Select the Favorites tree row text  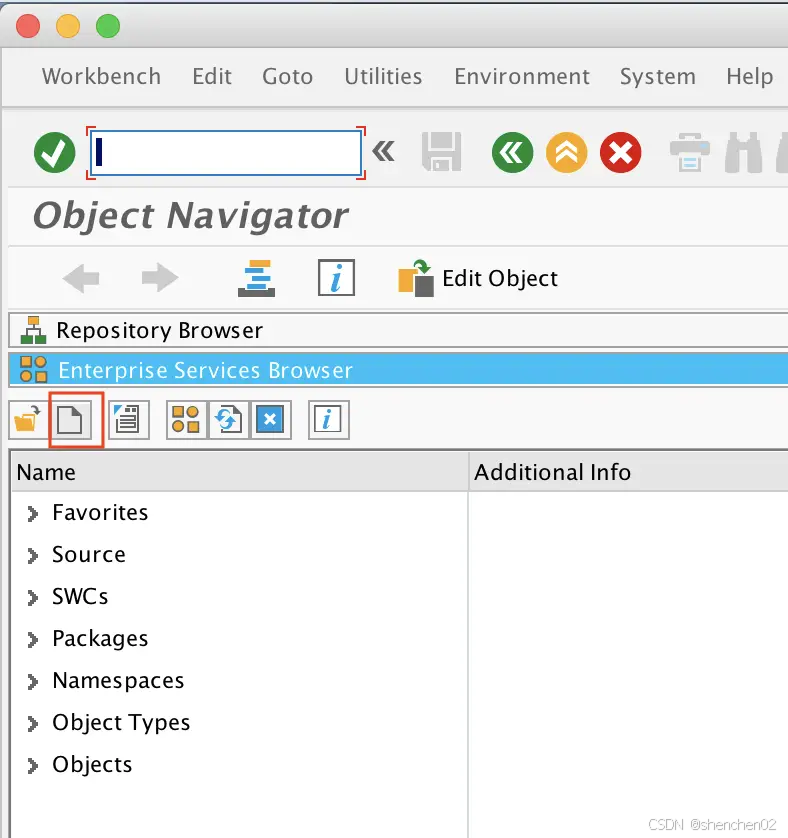tap(100, 513)
